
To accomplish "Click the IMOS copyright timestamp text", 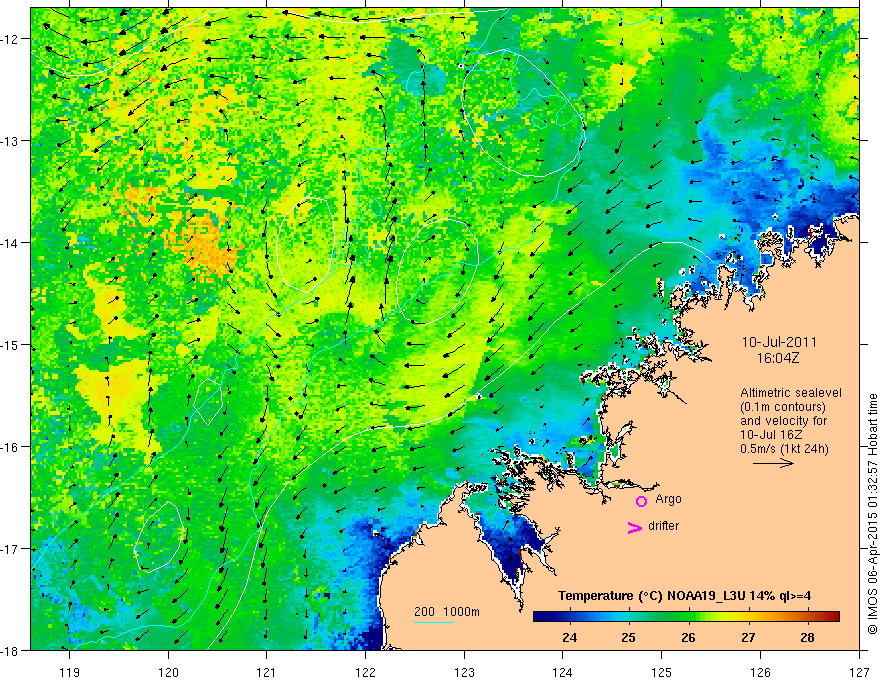I will tap(872, 514).
